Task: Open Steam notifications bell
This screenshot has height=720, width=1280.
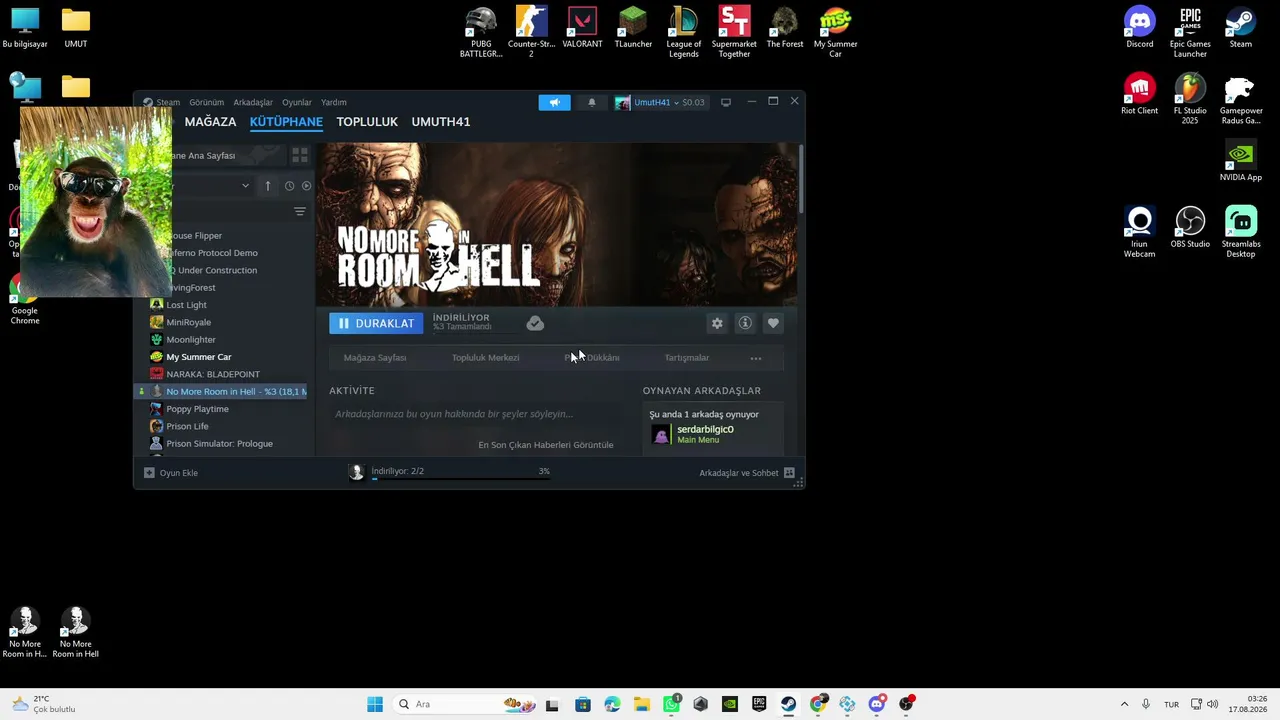Action: click(x=591, y=102)
